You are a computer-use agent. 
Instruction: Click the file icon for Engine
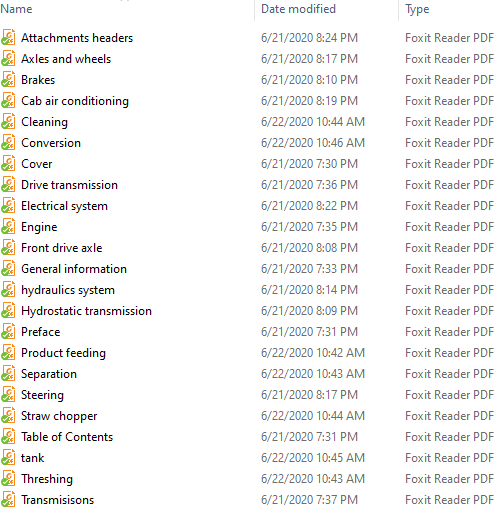coord(8,226)
